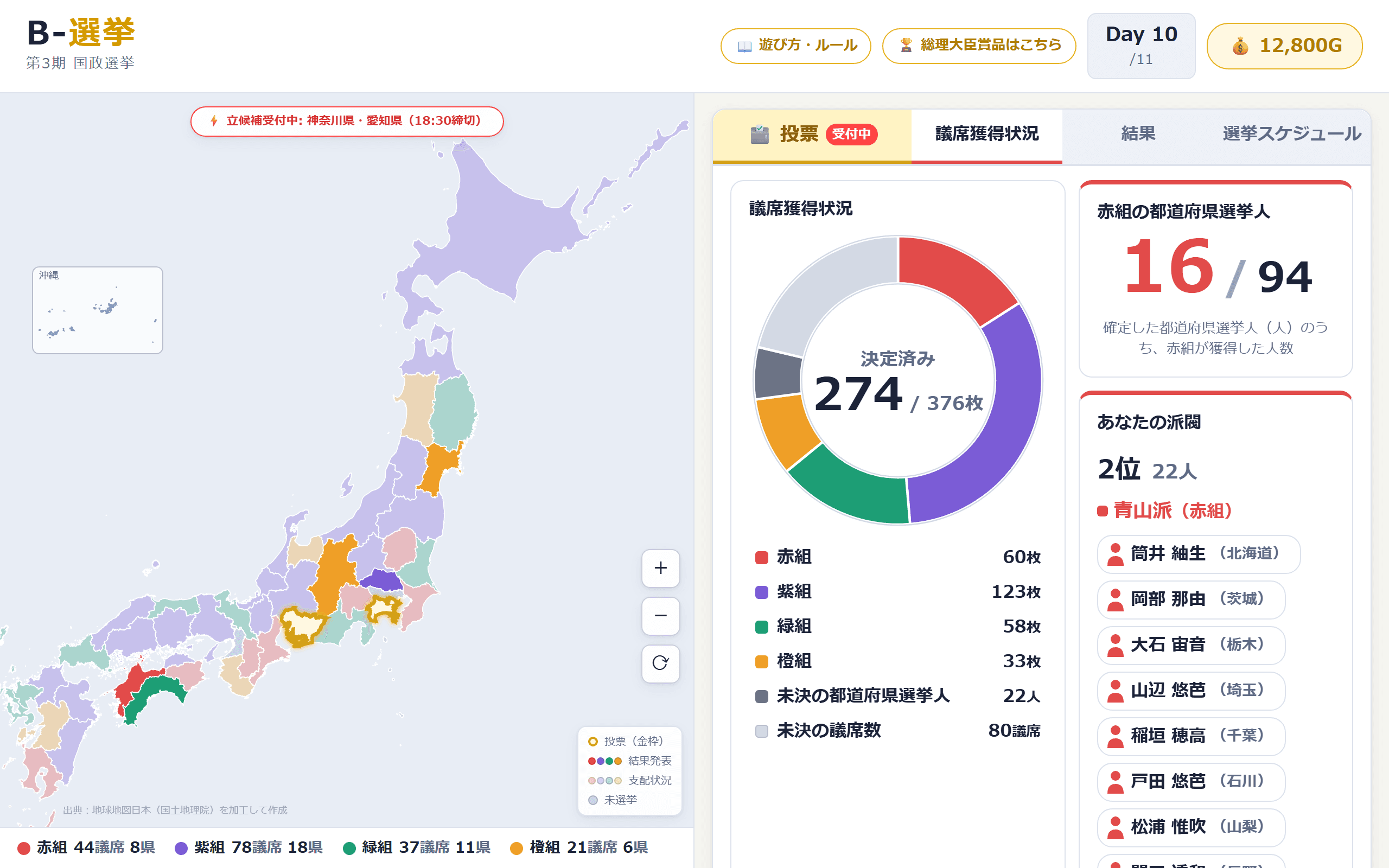Click the lightning icon in candidacy notice
The width and height of the screenshot is (1389, 868).
pos(214,120)
